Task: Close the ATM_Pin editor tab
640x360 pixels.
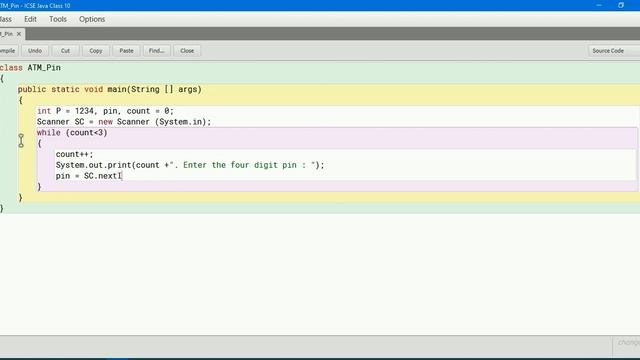Action: [x=19, y=34]
